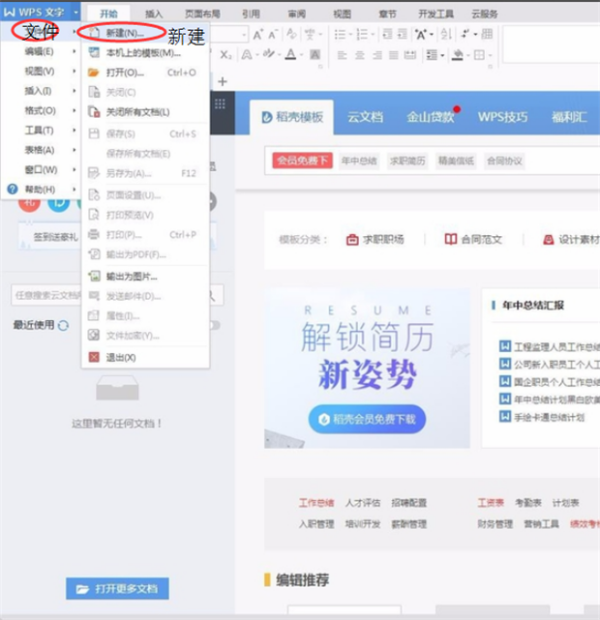Viewport: 600px width, 620px height.
Task: Switch to the 审阅 ribbon tab
Action: pyautogui.click(x=297, y=14)
